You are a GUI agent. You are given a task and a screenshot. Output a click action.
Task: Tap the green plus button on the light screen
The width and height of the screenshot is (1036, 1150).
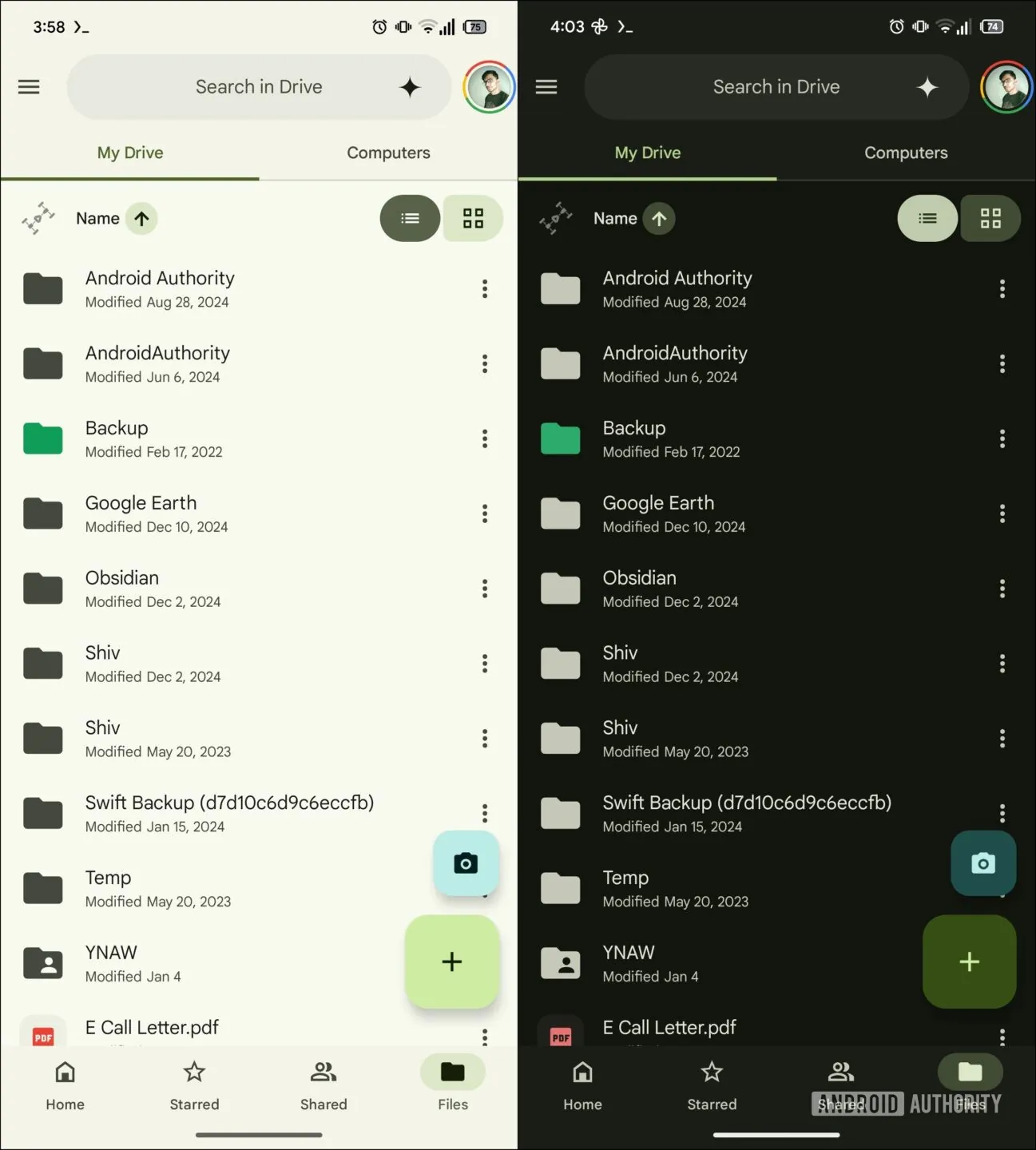pos(452,962)
